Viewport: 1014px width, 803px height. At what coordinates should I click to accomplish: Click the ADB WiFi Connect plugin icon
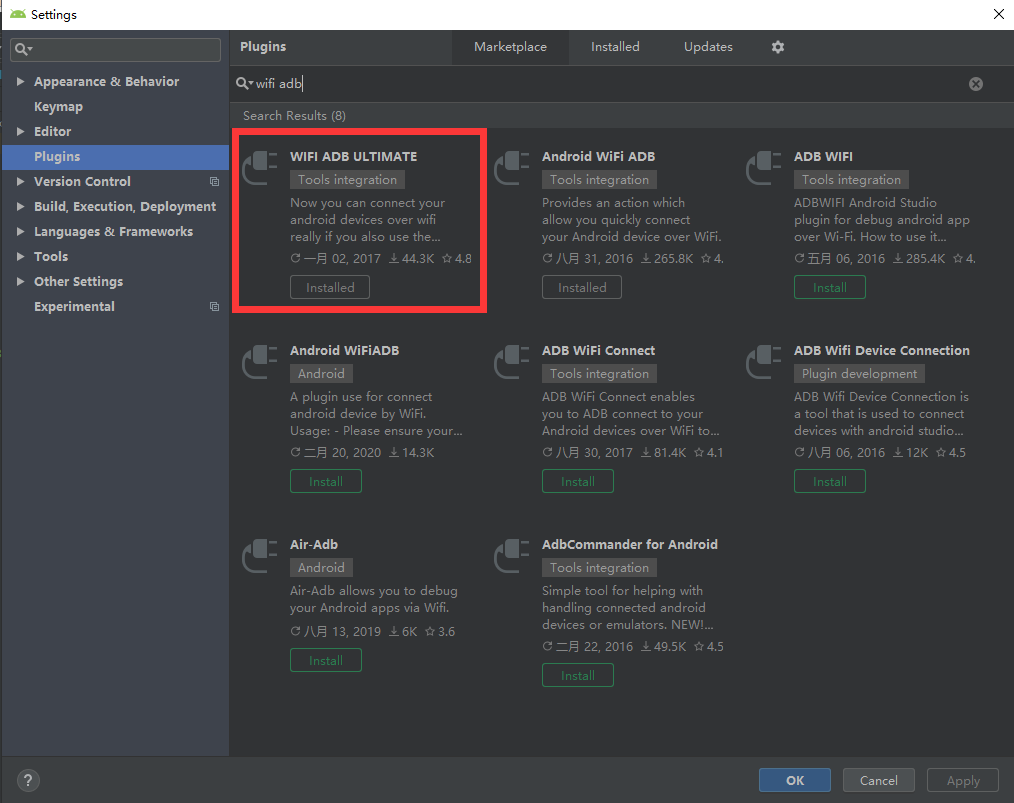[x=512, y=361]
